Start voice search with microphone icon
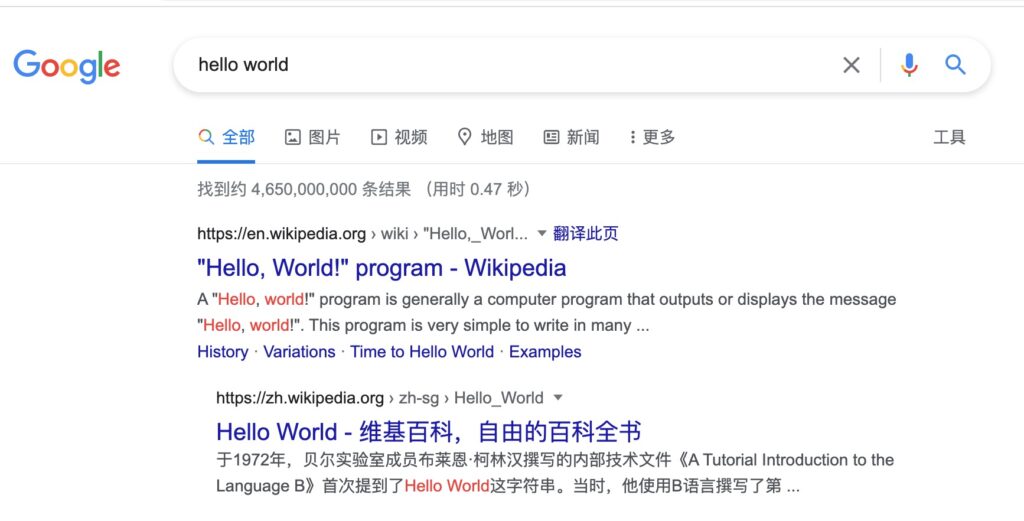The width and height of the screenshot is (1024, 521). (x=909, y=65)
